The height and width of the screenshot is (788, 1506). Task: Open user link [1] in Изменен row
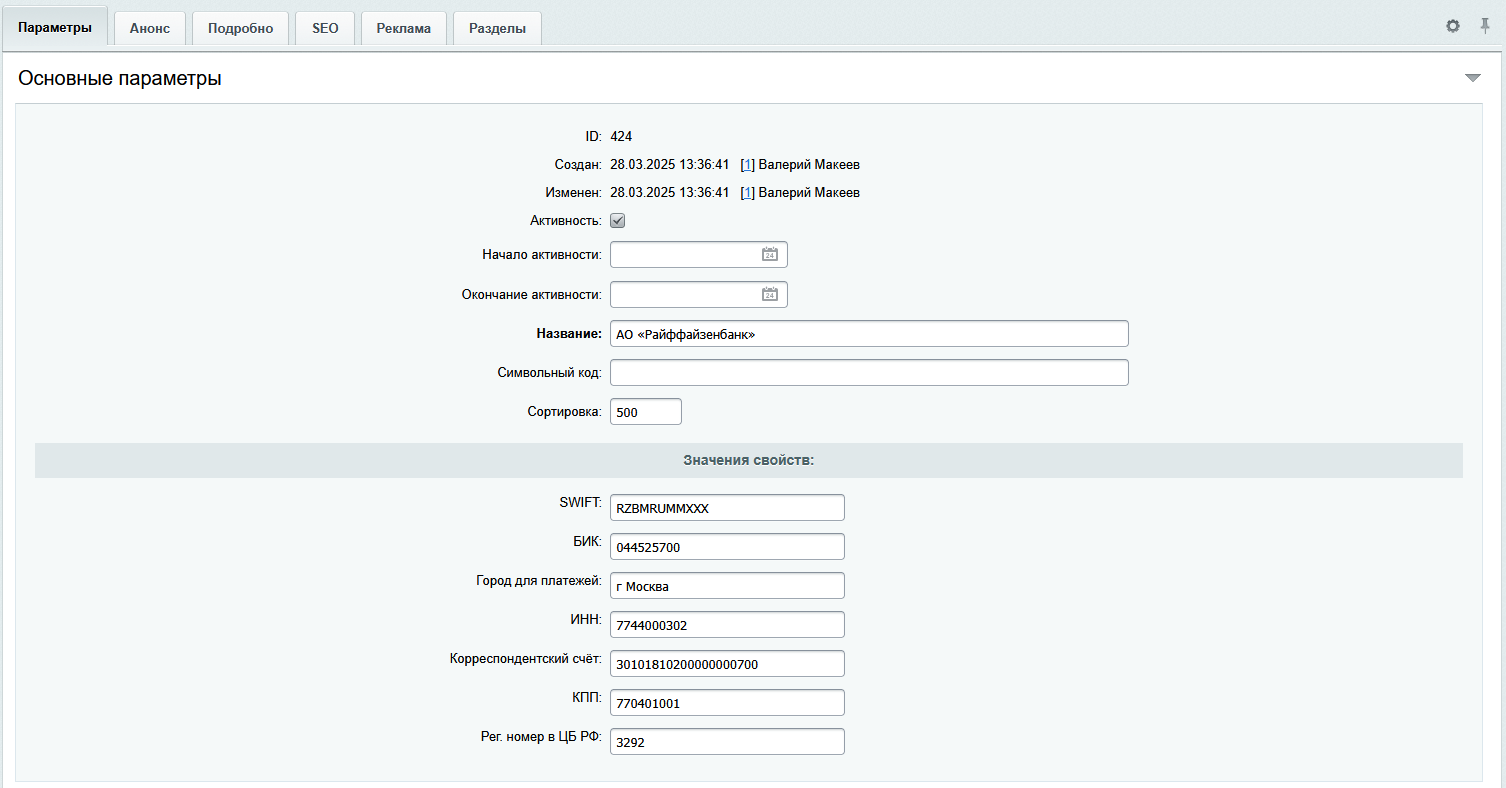pyautogui.click(x=747, y=192)
